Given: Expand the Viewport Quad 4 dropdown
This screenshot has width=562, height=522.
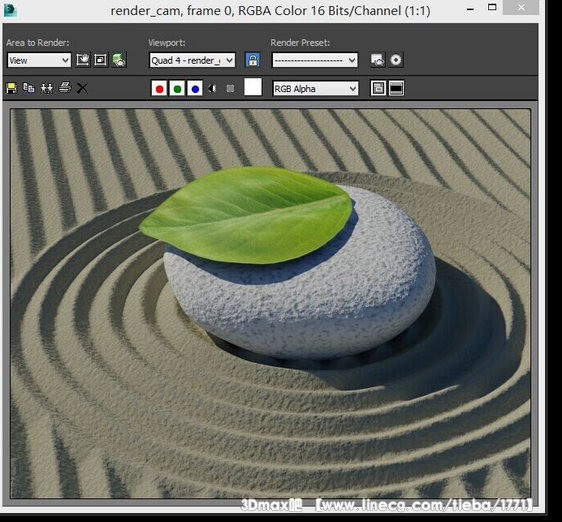Looking at the screenshot, I should pos(192,60).
